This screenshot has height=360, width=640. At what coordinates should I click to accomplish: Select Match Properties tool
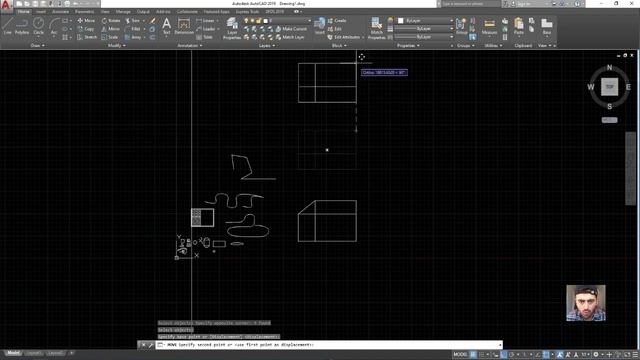[x=376, y=29]
